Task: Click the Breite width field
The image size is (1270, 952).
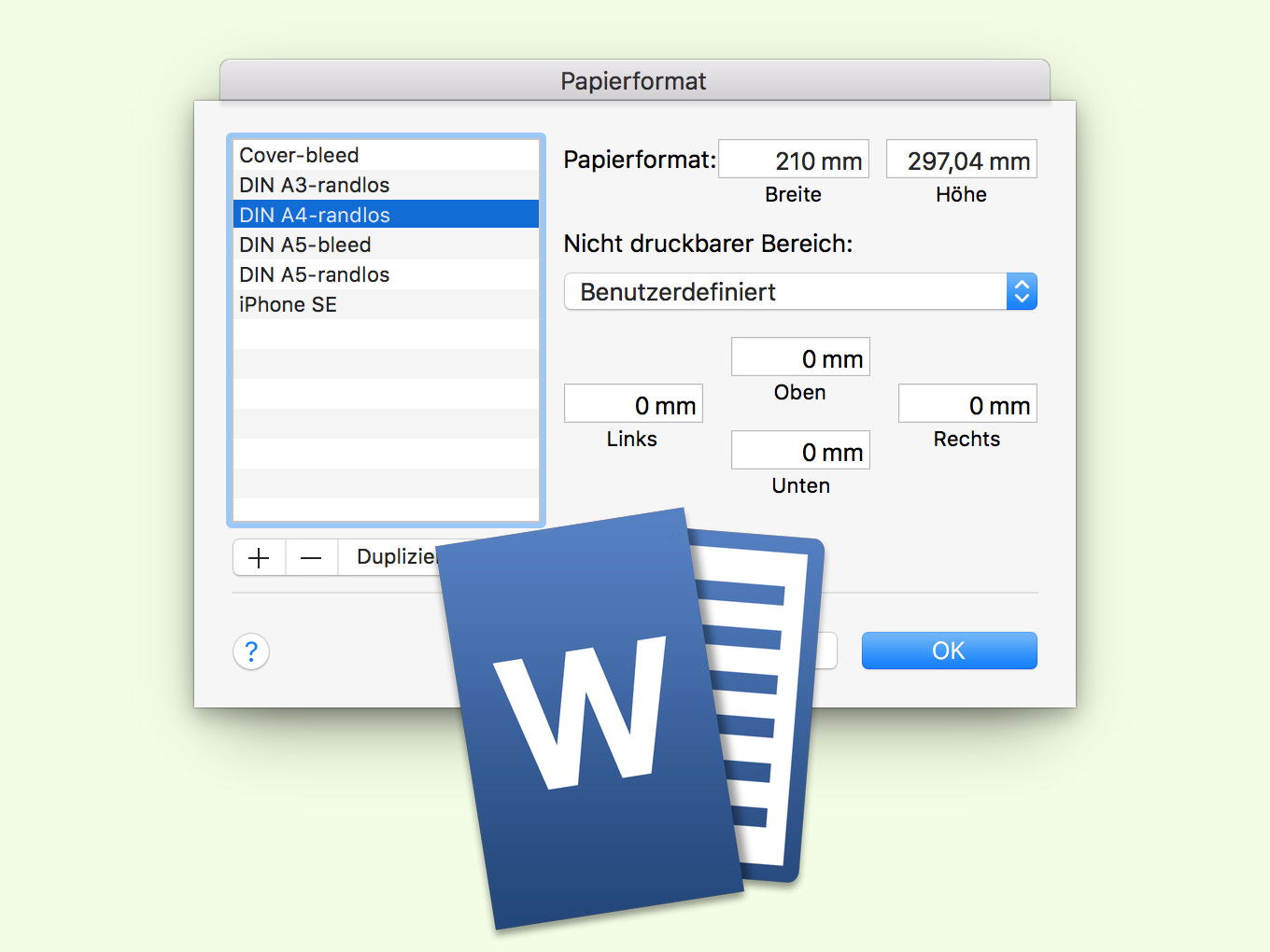Action: point(794,160)
